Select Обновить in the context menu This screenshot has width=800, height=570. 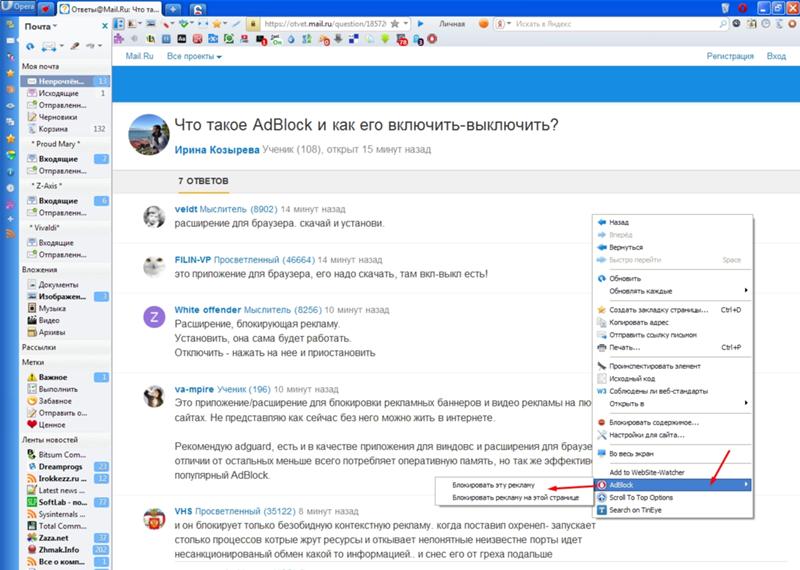[672, 279]
